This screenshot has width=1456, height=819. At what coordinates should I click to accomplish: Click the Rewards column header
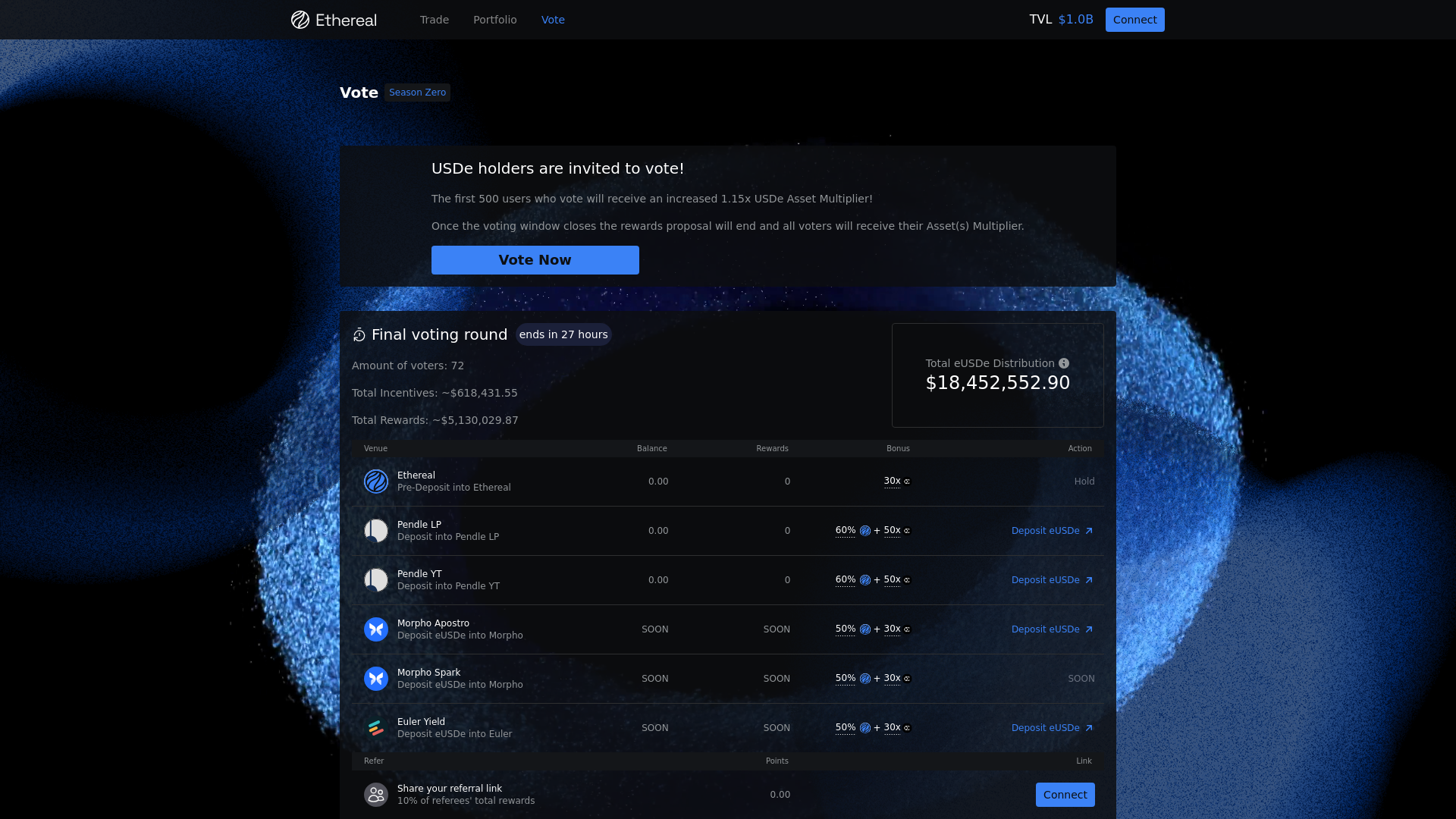pyautogui.click(x=772, y=449)
